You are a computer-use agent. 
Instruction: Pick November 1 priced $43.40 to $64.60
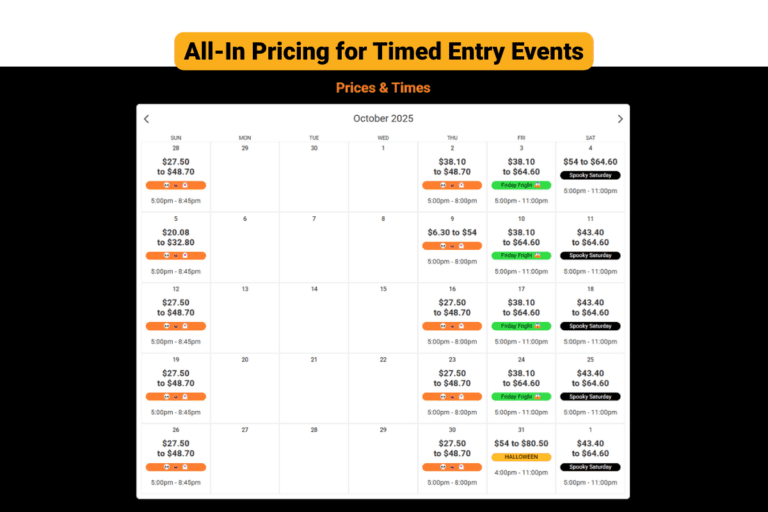590,458
